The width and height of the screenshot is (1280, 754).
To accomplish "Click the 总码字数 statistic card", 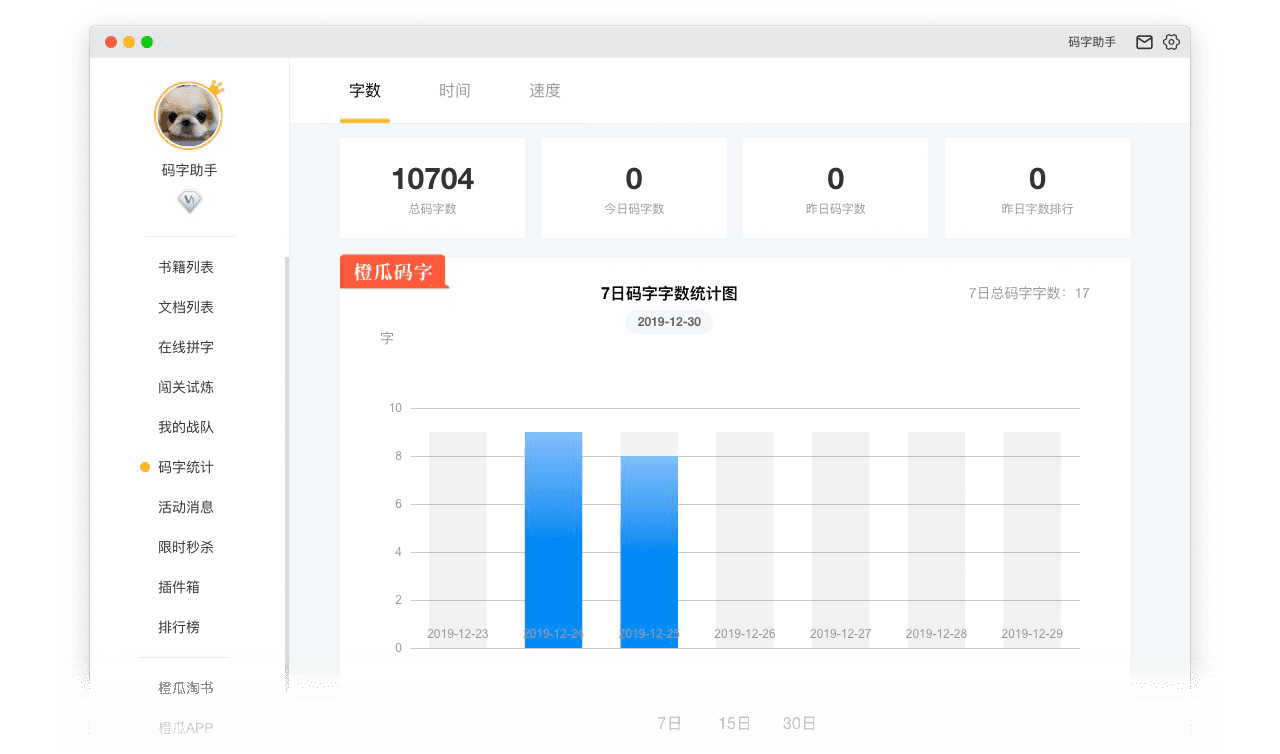I will click(433, 188).
